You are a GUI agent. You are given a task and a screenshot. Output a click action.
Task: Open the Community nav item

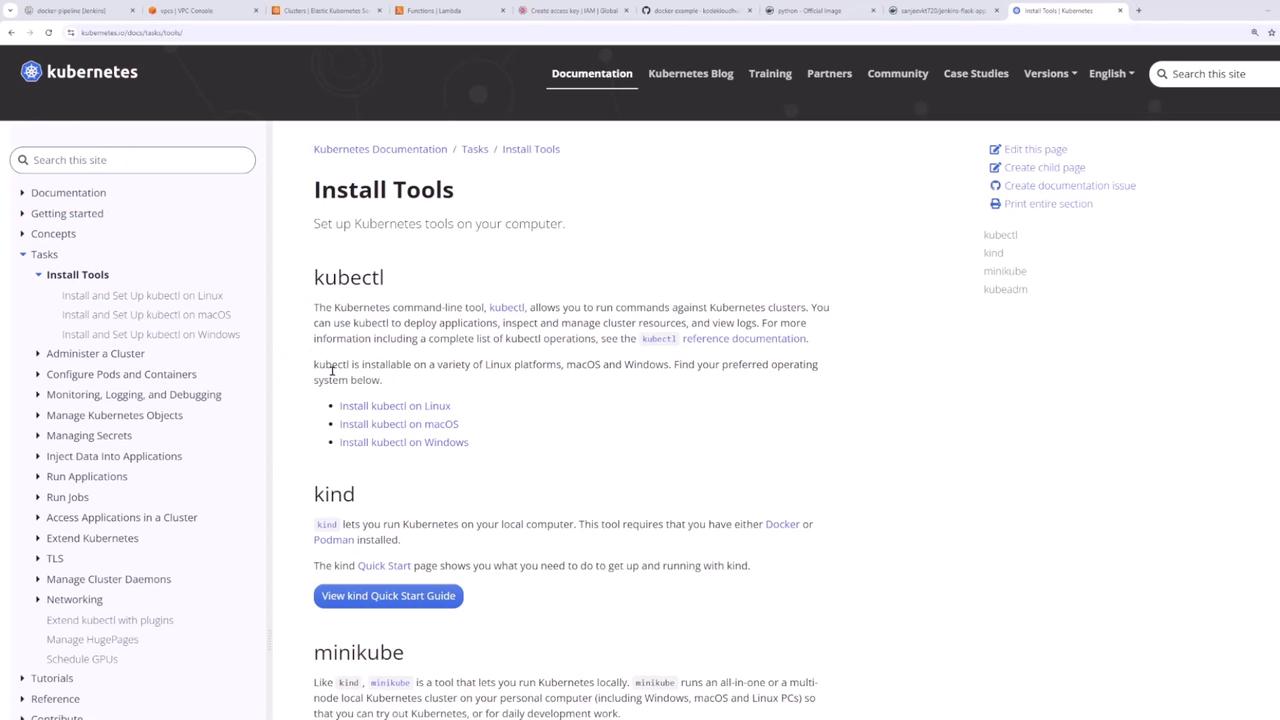[898, 73]
